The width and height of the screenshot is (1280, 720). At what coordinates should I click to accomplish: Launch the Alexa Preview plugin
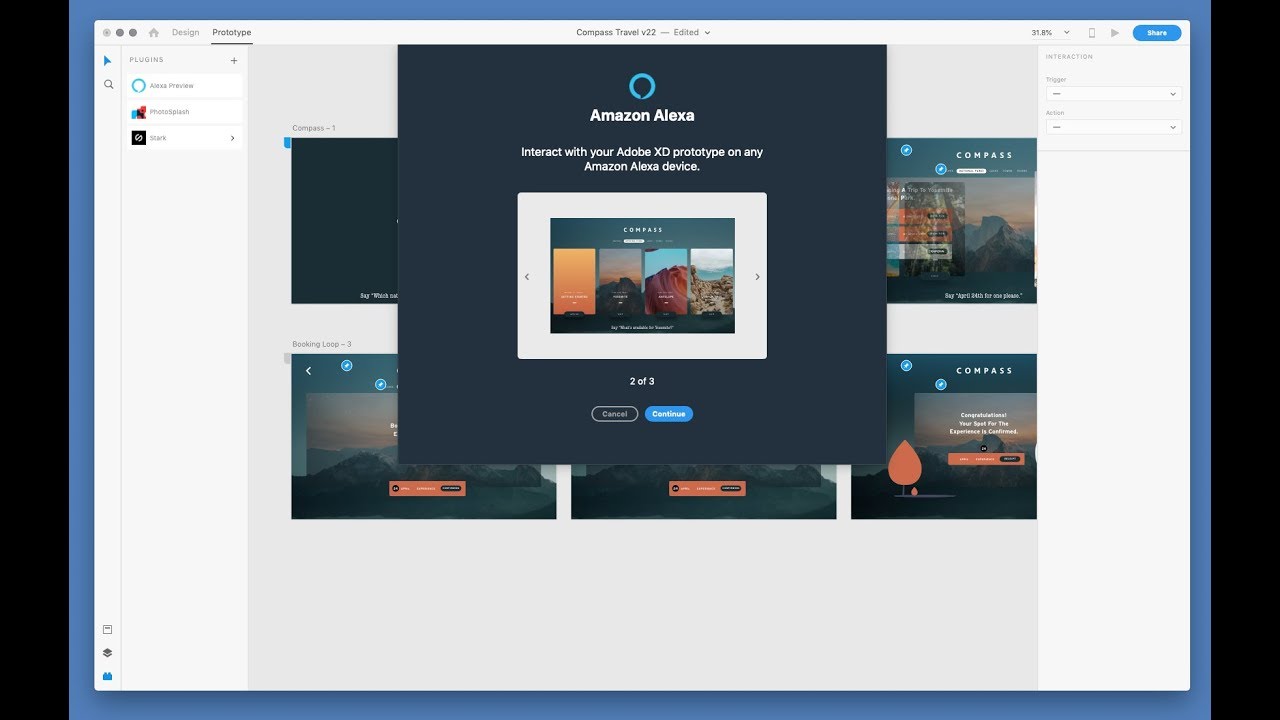186,86
